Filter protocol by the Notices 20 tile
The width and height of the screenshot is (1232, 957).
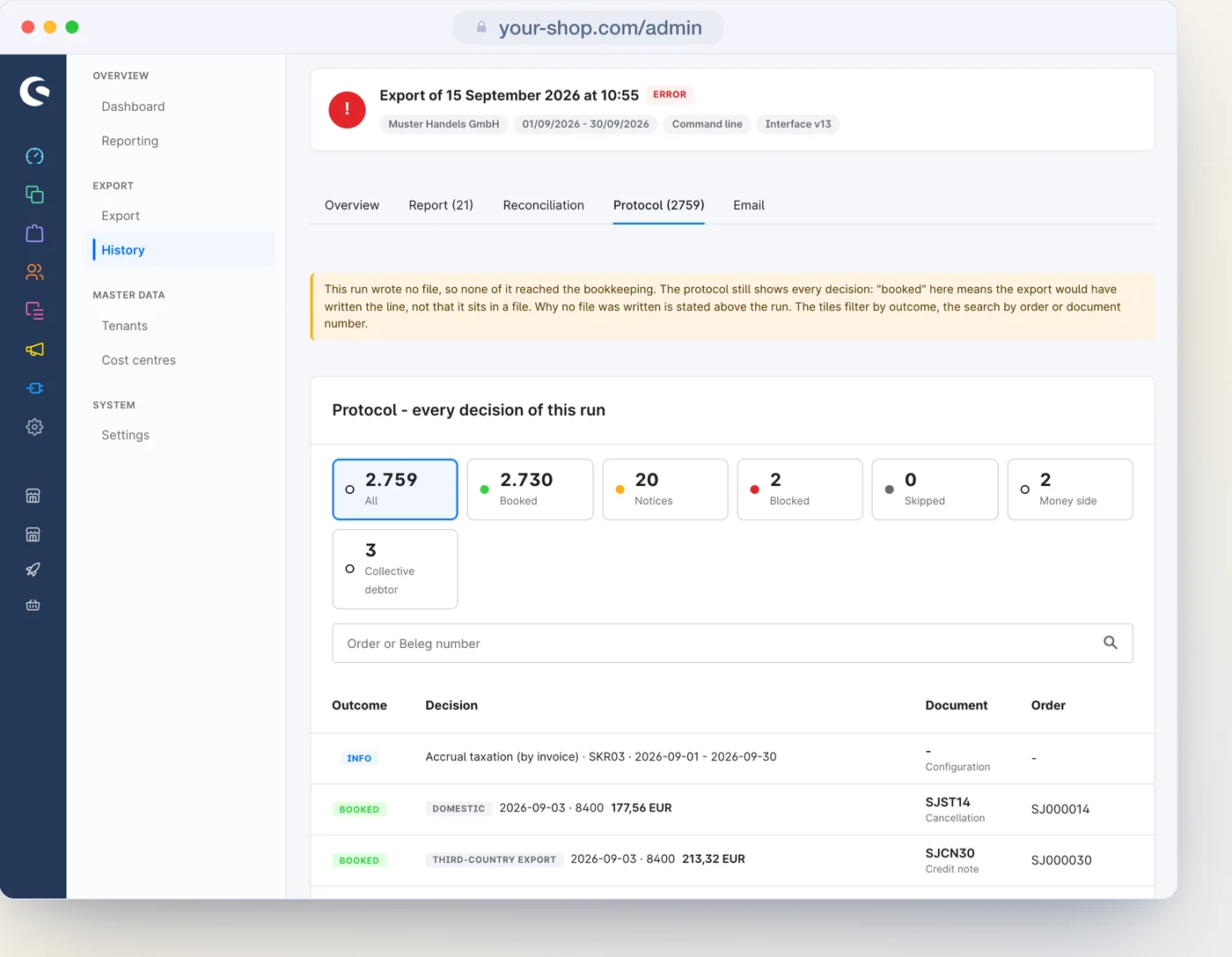665,490
